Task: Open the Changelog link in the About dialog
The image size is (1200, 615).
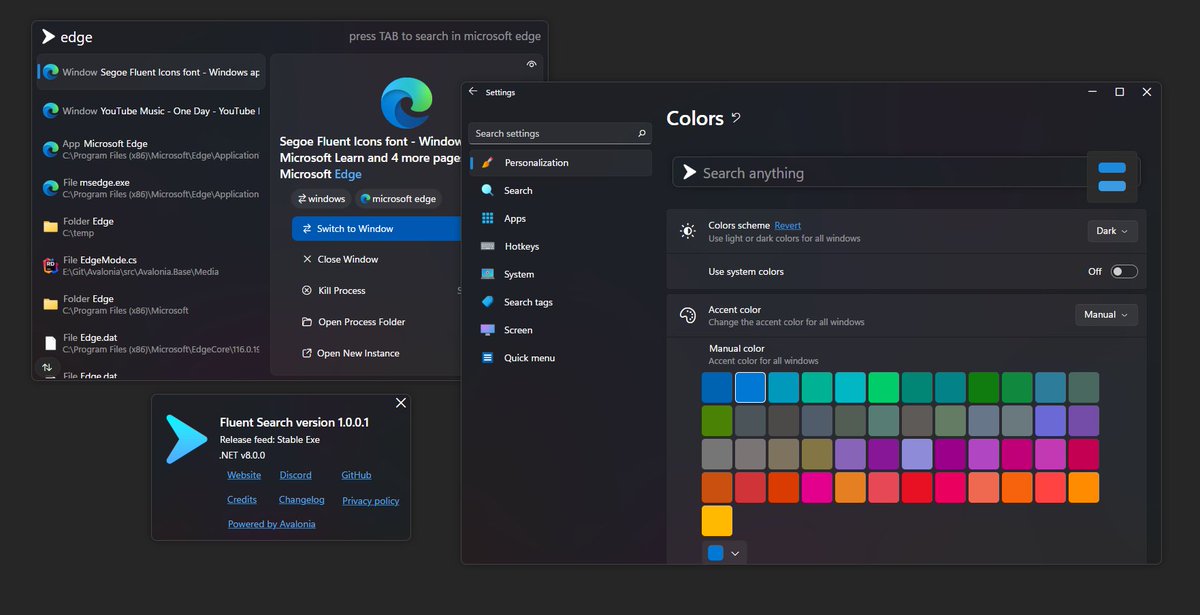Action: (302, 499)
